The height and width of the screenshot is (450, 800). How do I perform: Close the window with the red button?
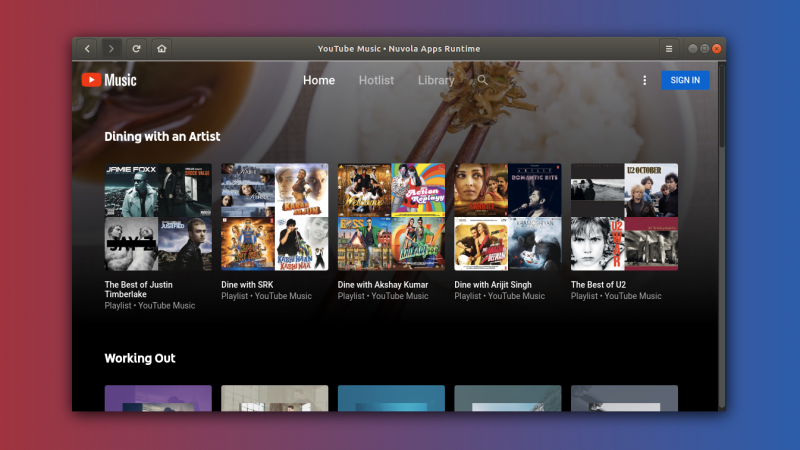[x=717, y=48]
